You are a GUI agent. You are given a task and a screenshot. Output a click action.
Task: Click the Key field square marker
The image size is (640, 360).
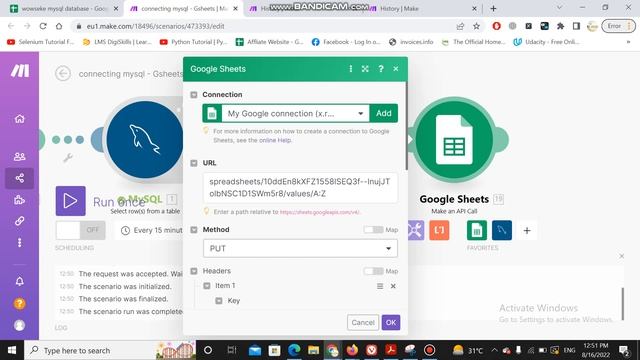click(219, 301)
